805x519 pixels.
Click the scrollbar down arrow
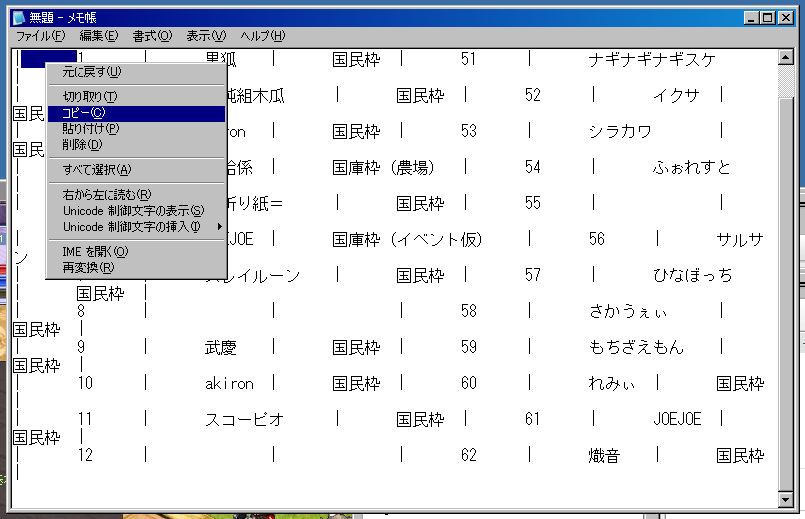tap(785, 499)
